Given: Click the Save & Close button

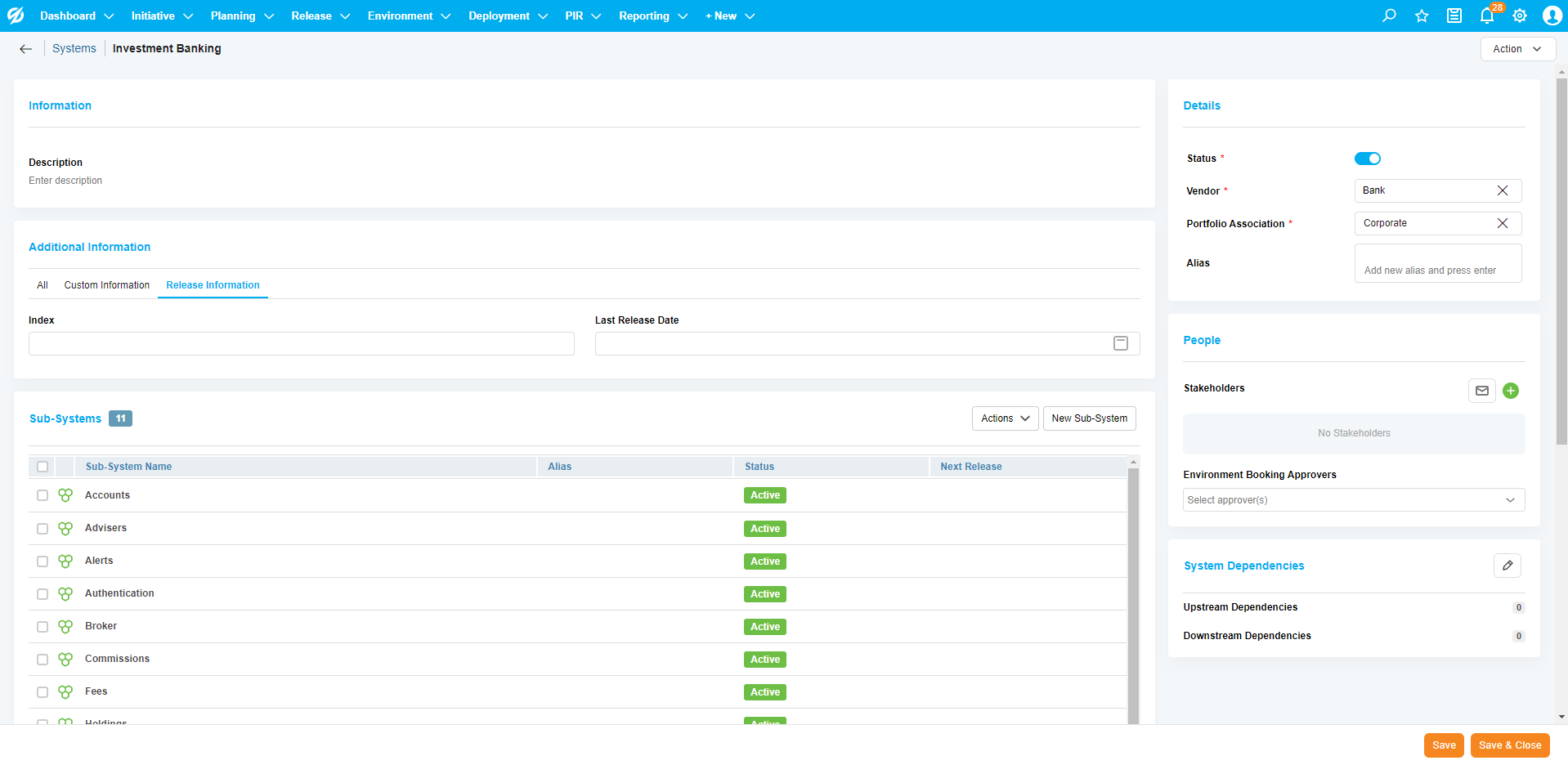Looking at the screenshot, I should coord(1509,745).
